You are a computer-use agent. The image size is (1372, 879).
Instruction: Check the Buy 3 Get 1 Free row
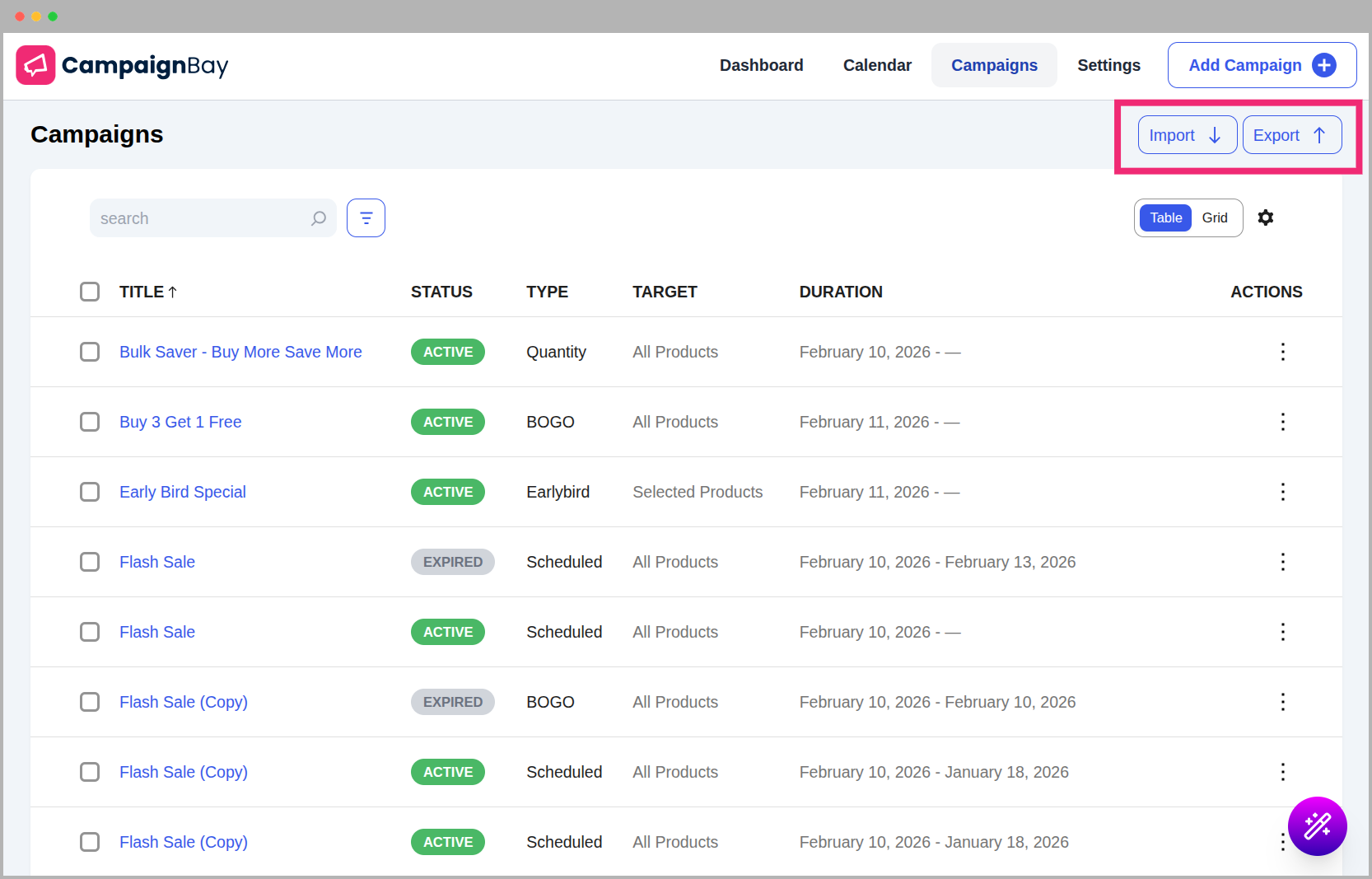coord(90,422)
